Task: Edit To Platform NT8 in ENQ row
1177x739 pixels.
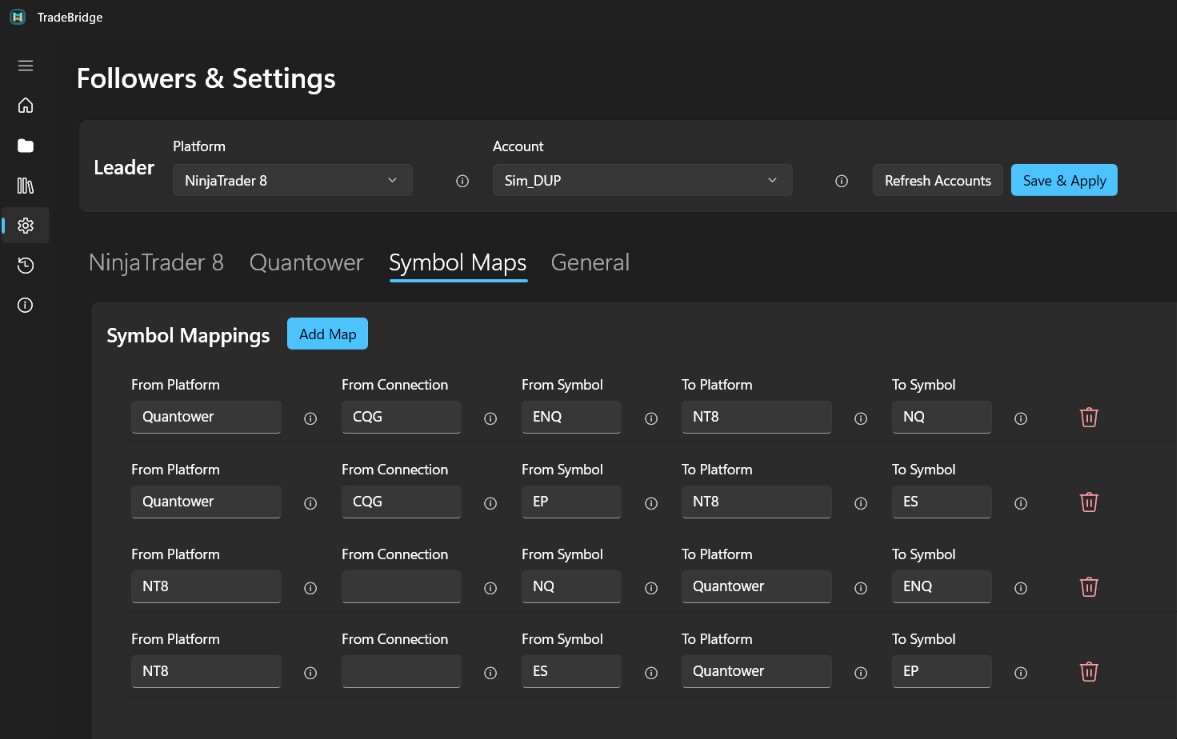Action: point(757,417)
